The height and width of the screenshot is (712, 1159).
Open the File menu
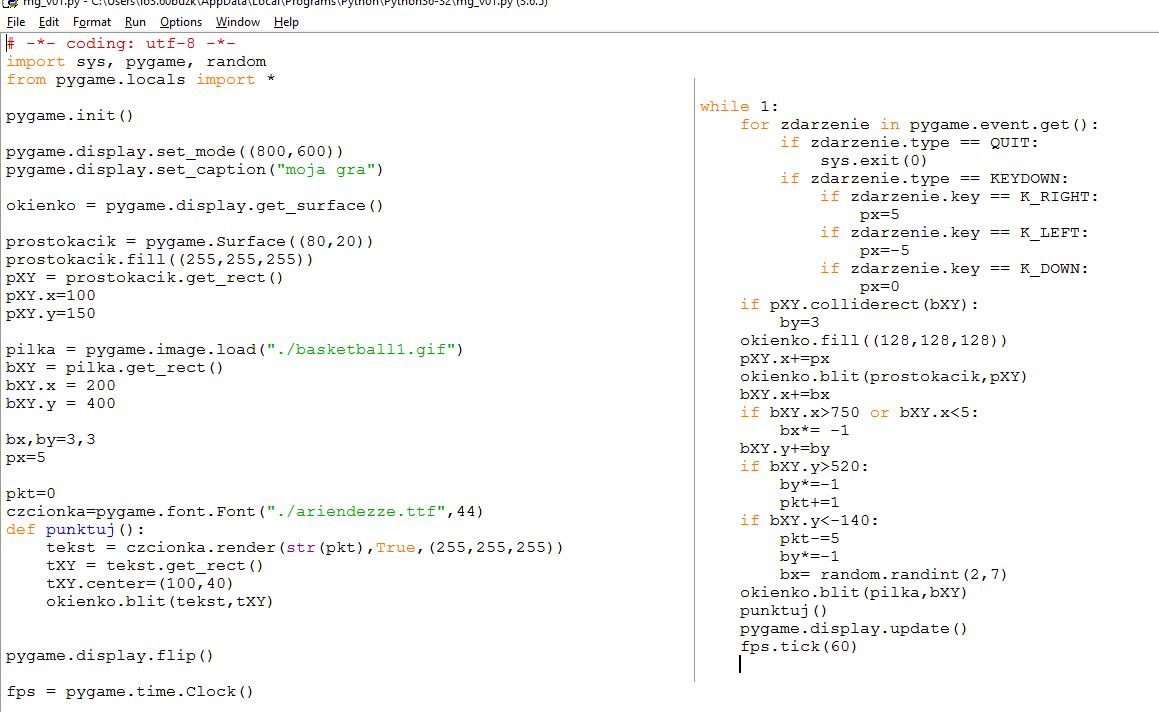tap(16, 22)
